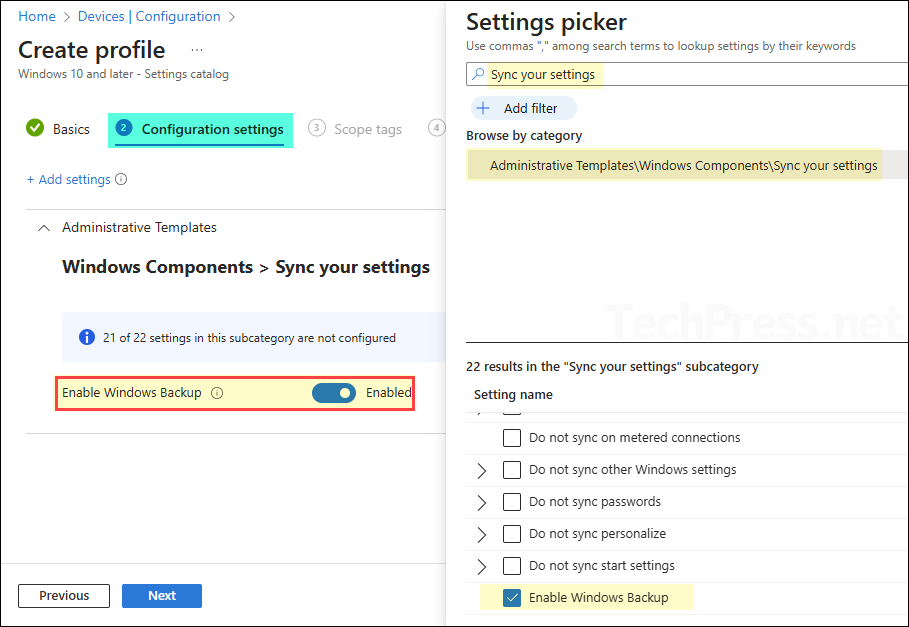Click the blue info icon in the notice banner
The width and height of the screenshot is (909, 627).
tap(87, 337)
